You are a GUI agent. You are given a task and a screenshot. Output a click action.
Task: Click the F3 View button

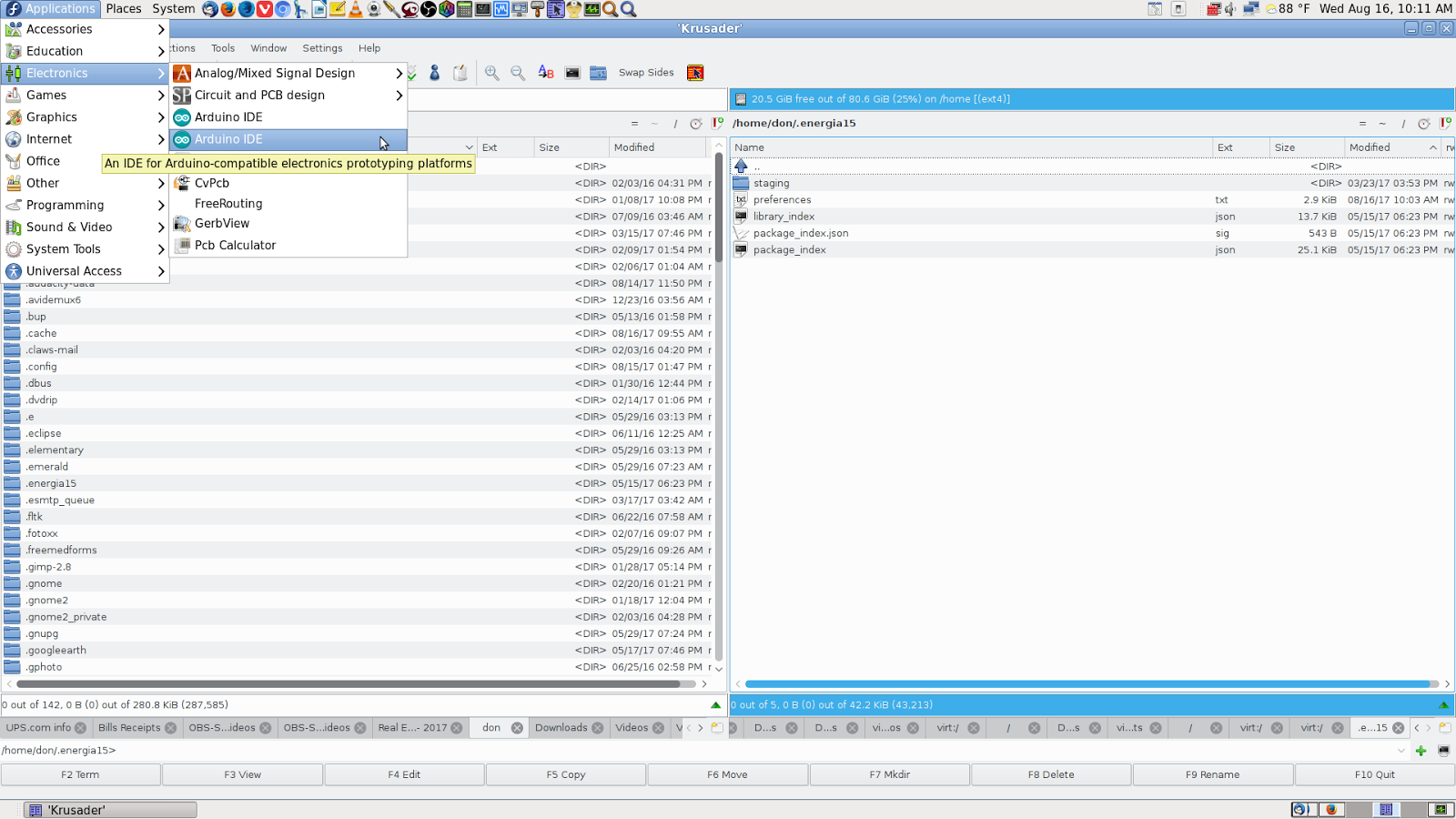(x=242, y=775)
